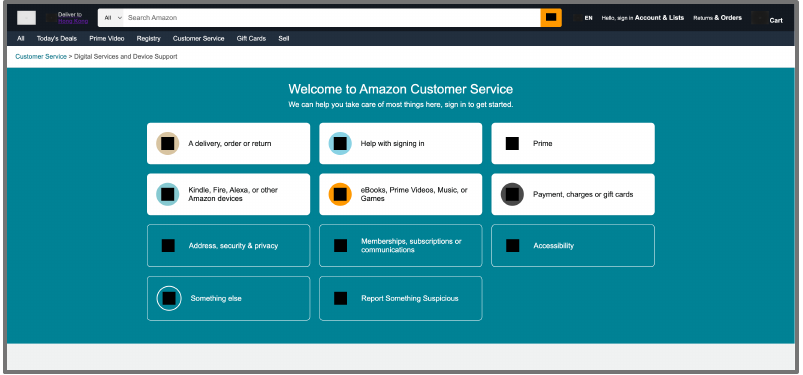Click the Accessibility card icon
This screenshot has width=803, height=375.
tap(513, 245)
